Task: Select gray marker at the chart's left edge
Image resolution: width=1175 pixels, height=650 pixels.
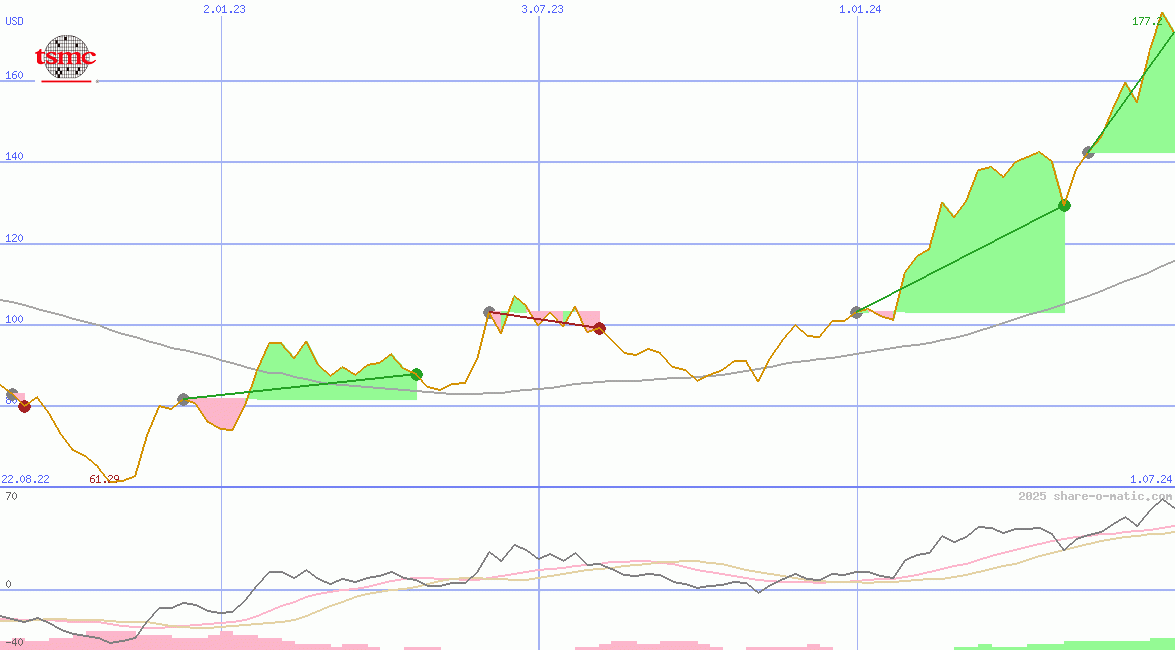Action: [x=11, y=394]
